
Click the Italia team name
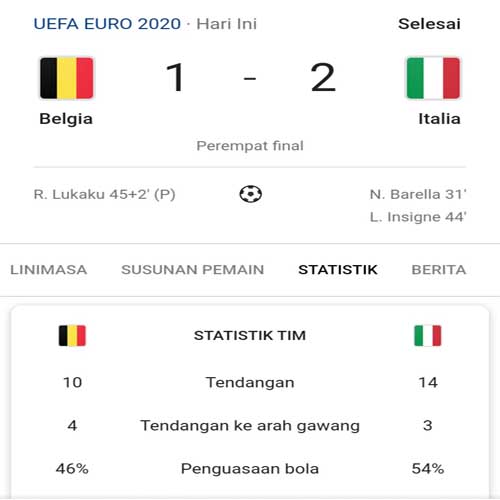pyautogui.click(x=439, y=119)
